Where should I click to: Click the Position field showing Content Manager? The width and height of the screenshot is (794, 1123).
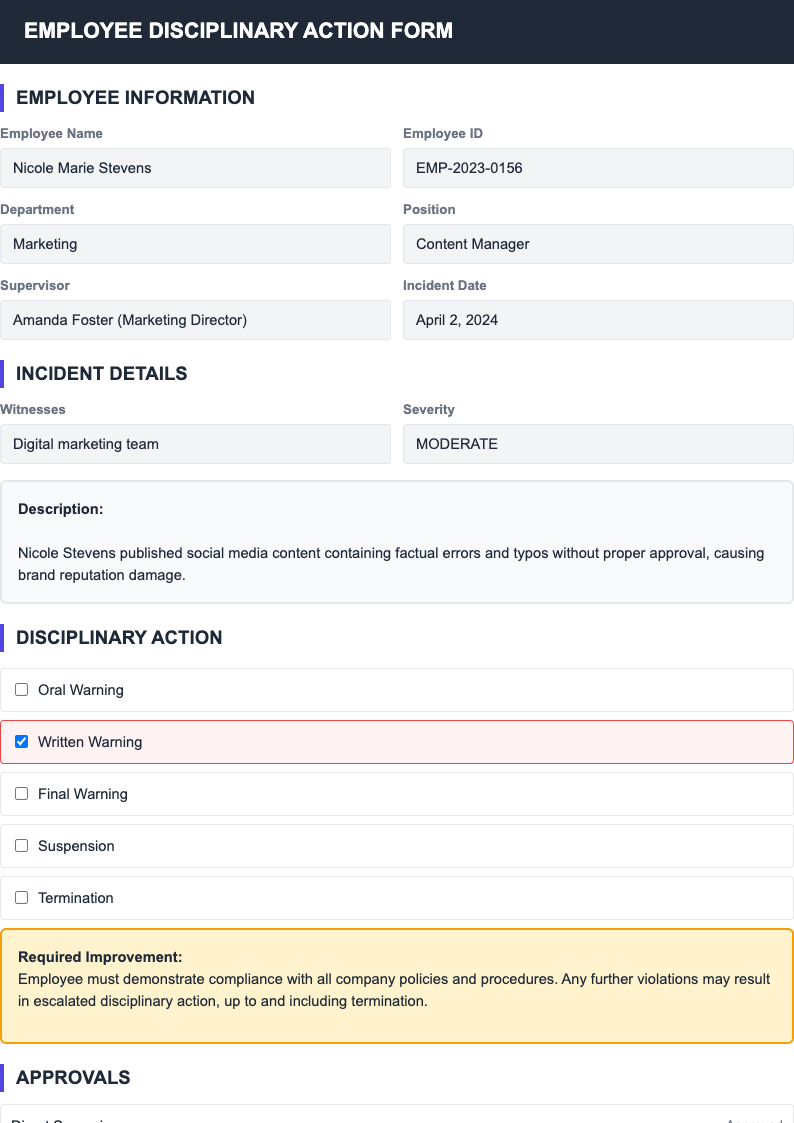pos(598,244)
